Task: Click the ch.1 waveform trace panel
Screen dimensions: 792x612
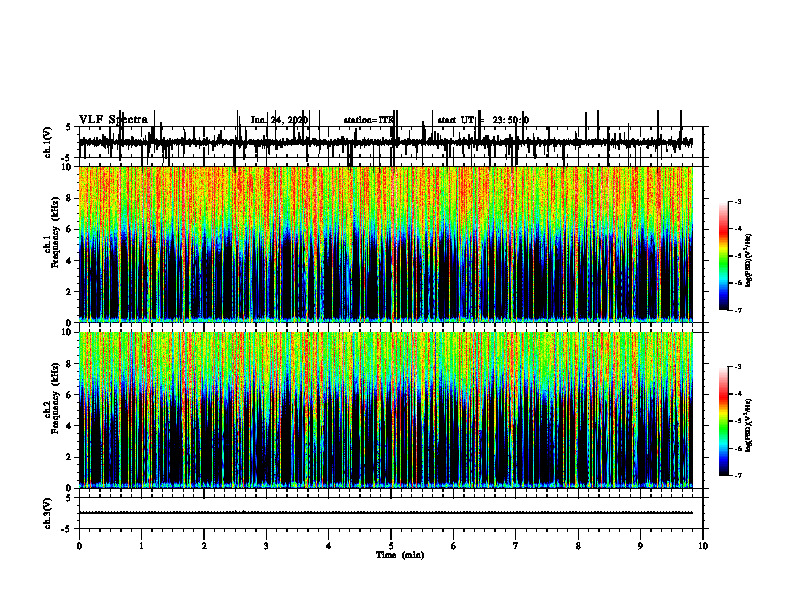Action: coord(390,142)
